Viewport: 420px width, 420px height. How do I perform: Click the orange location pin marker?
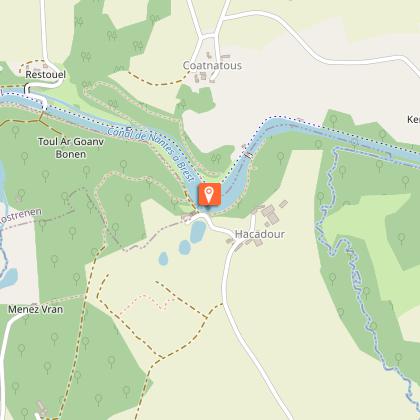click(209, 194)
